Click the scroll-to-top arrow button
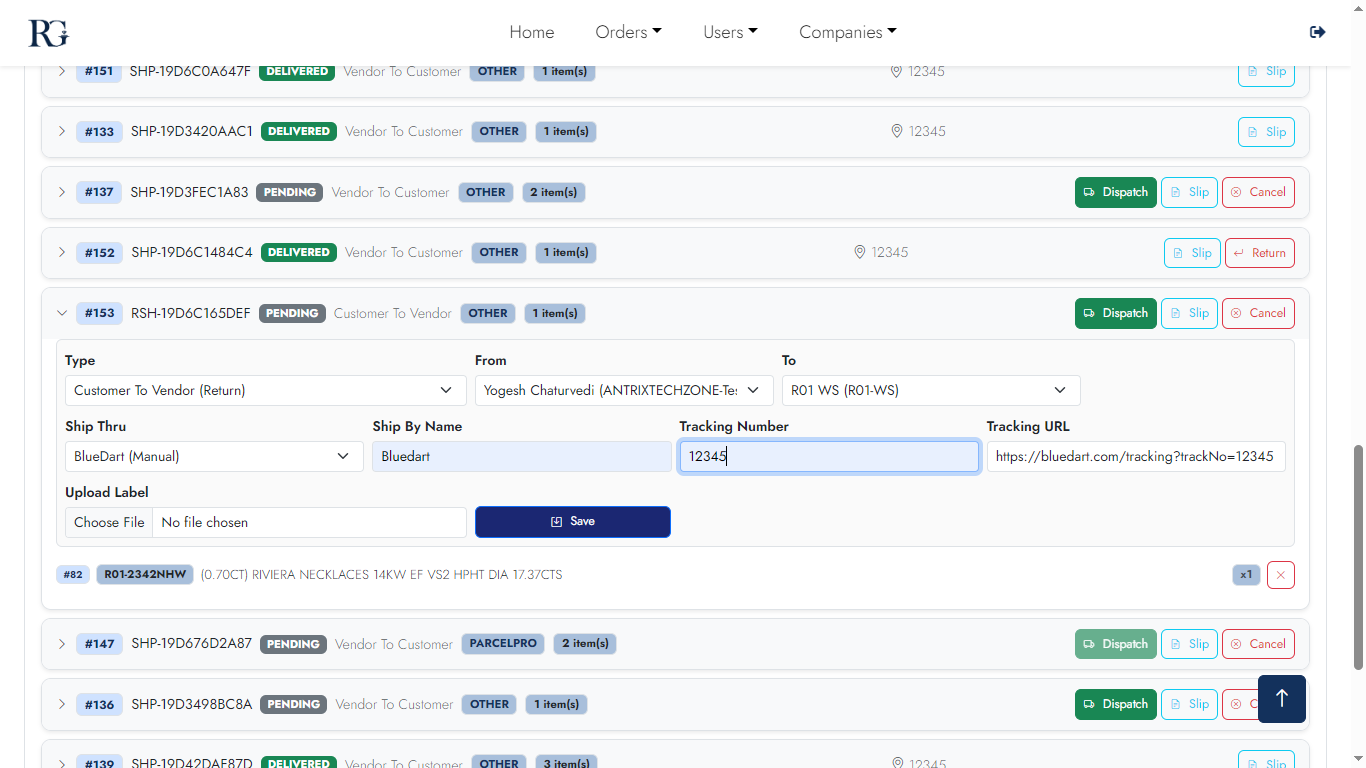The image size is (1366, 768). click(x=1281, y=698)
